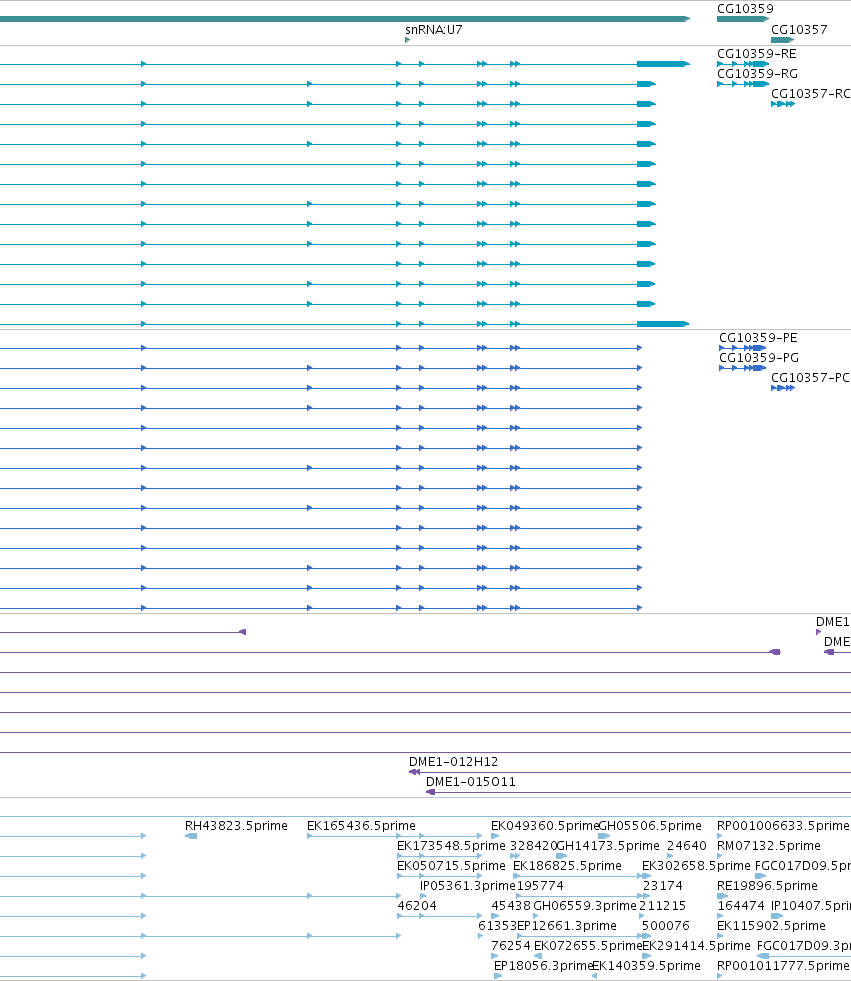The height and width of the screenshot is (981, 851).
Task: Select EST EK140359.5prime
Action: click(x=646, y=966)
